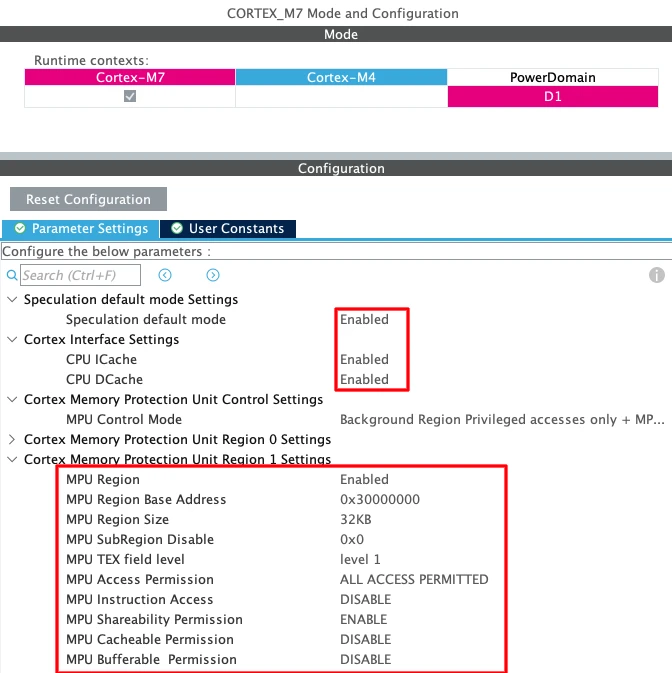Select the MPU Access Permission label
Viewport: 672px width, 673px height.
point(140,579)
